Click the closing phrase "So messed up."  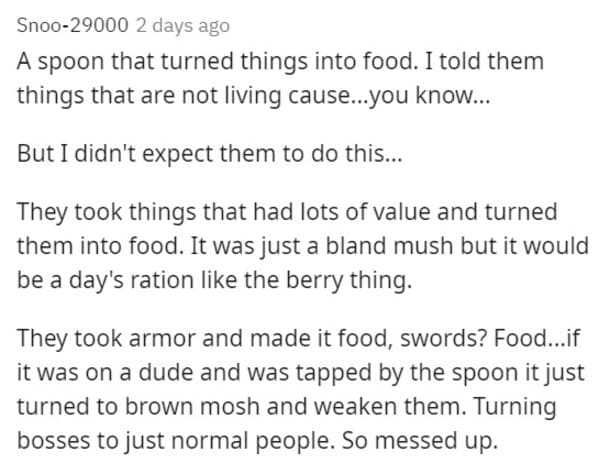coord(419,441)
